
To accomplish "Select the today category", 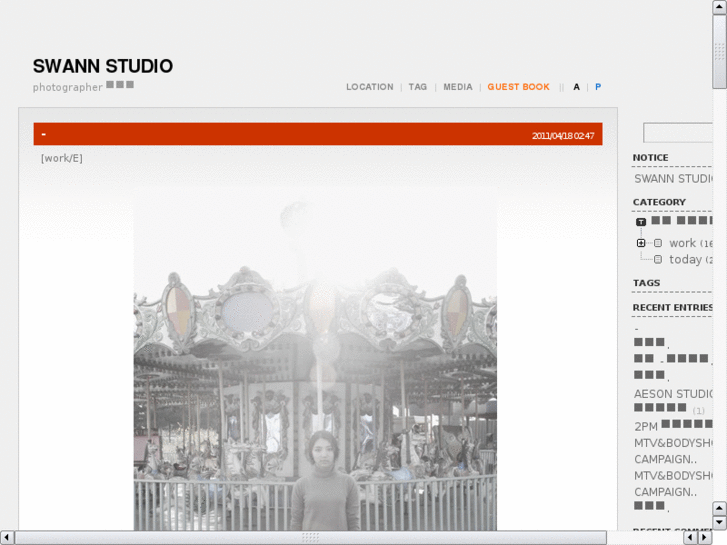I will point(691,260).
